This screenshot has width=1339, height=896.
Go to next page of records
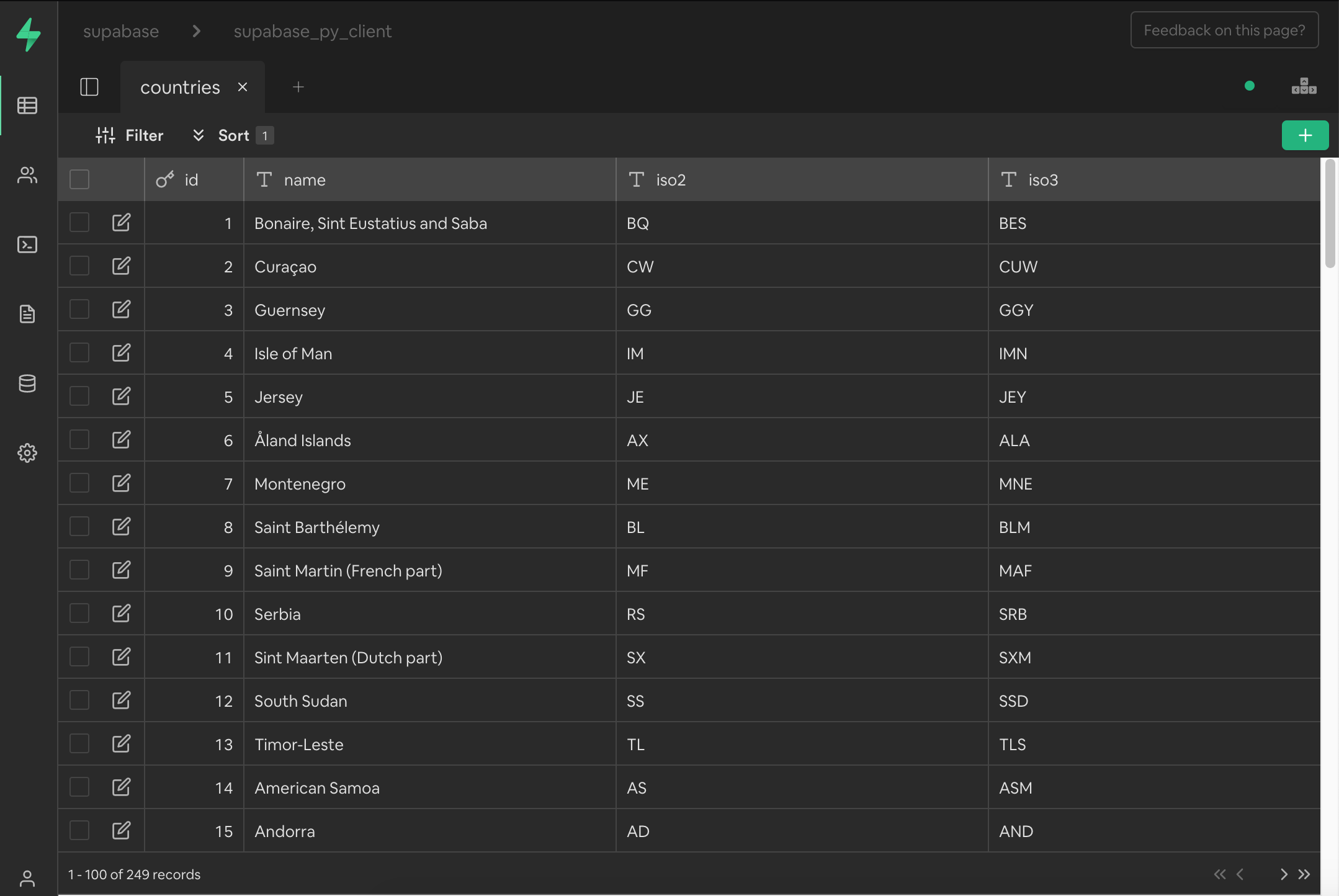(1284, 874)
